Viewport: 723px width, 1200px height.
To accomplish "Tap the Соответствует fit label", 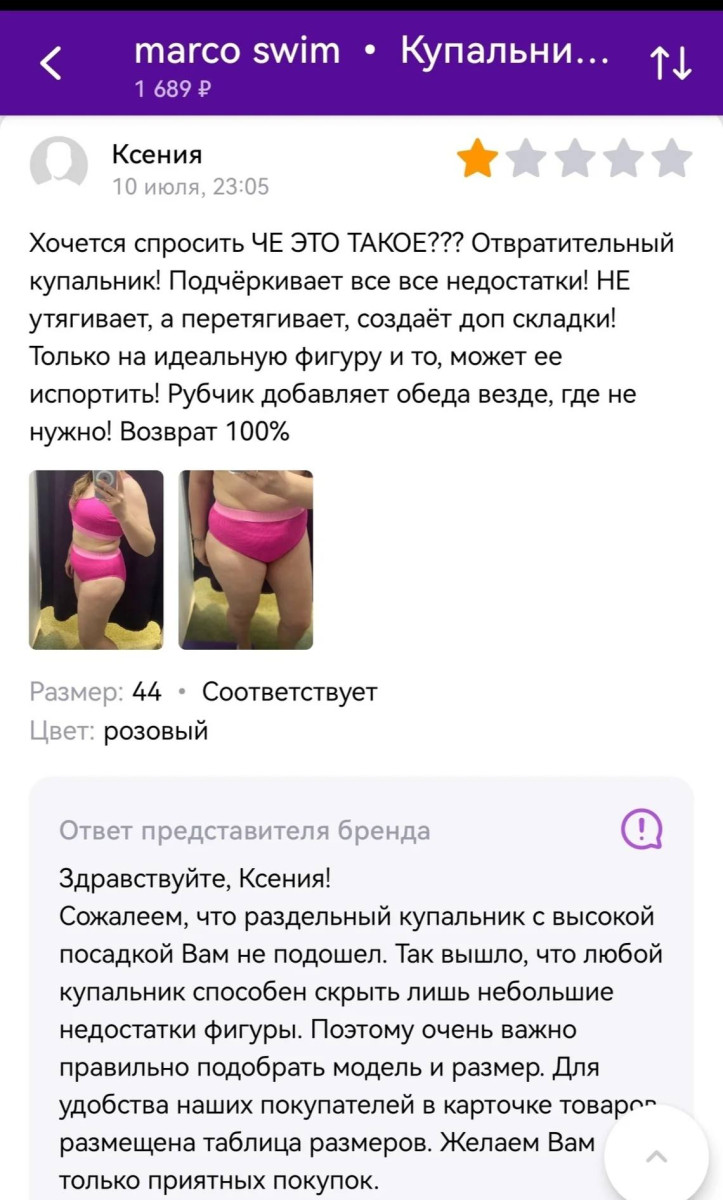I will [290, 692].
